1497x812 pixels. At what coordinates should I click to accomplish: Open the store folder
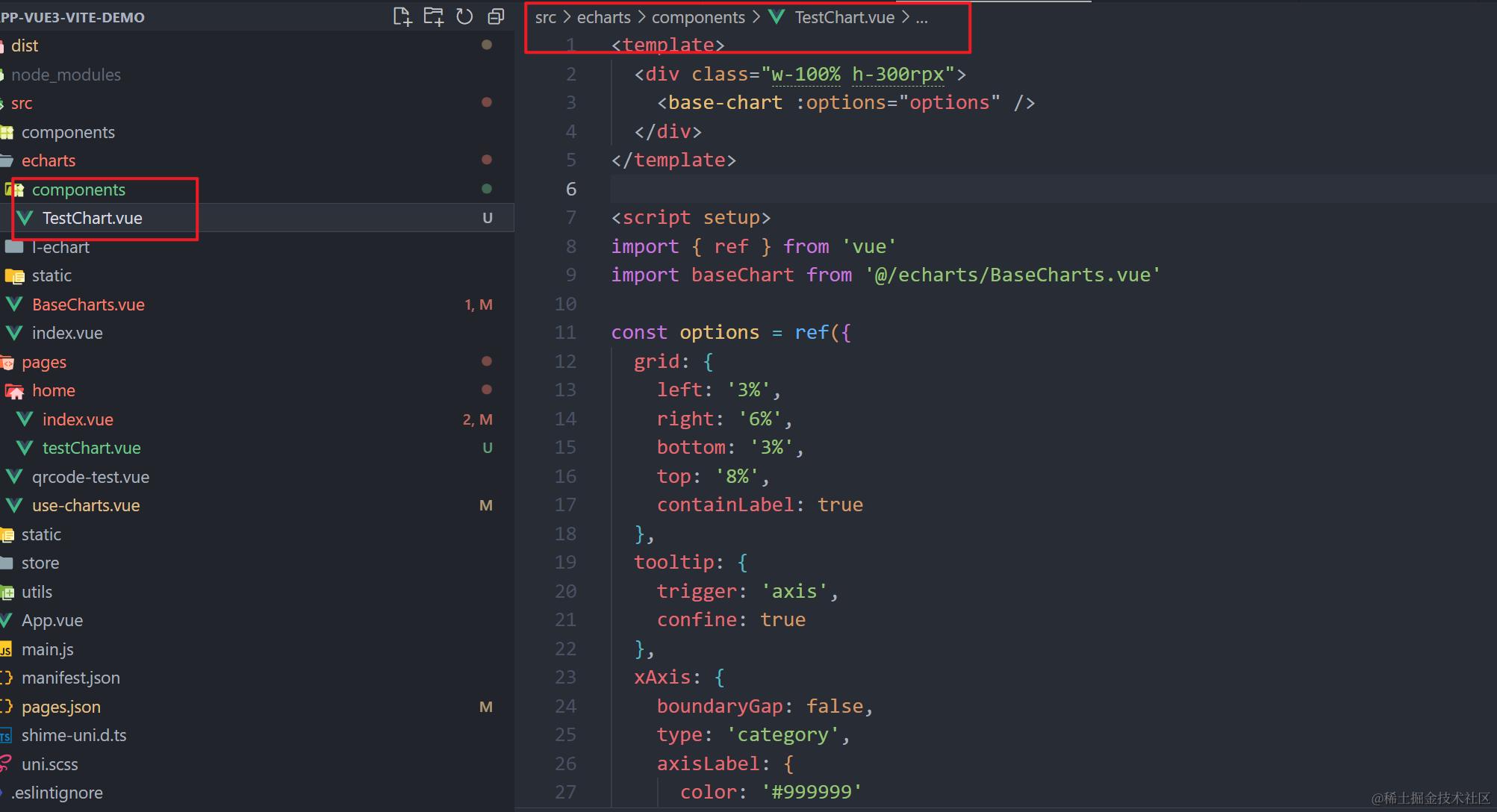[x=40, y=563]
